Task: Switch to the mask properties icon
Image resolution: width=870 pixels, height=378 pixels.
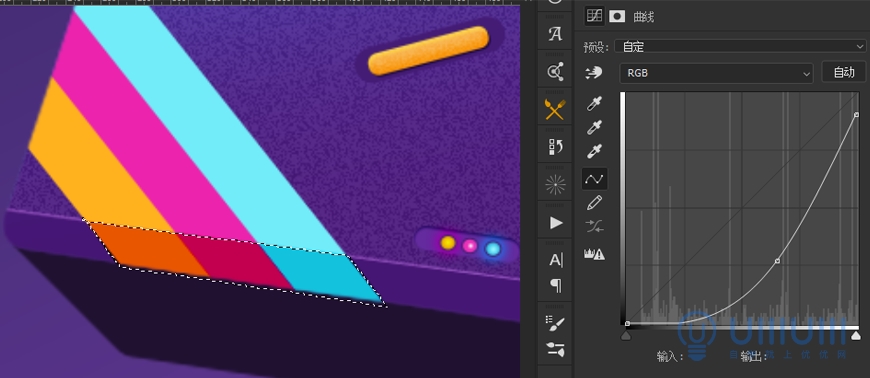Action: (617, 16)
